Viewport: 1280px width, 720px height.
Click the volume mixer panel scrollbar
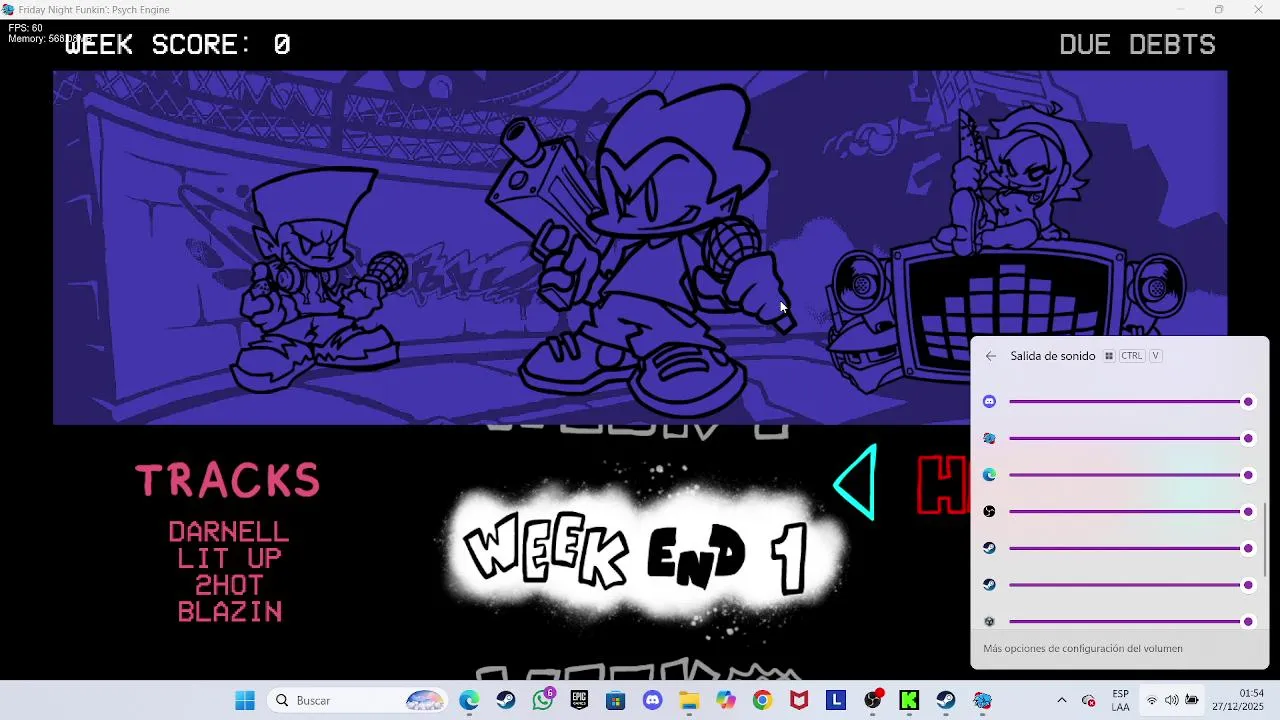click(1265, 539)
